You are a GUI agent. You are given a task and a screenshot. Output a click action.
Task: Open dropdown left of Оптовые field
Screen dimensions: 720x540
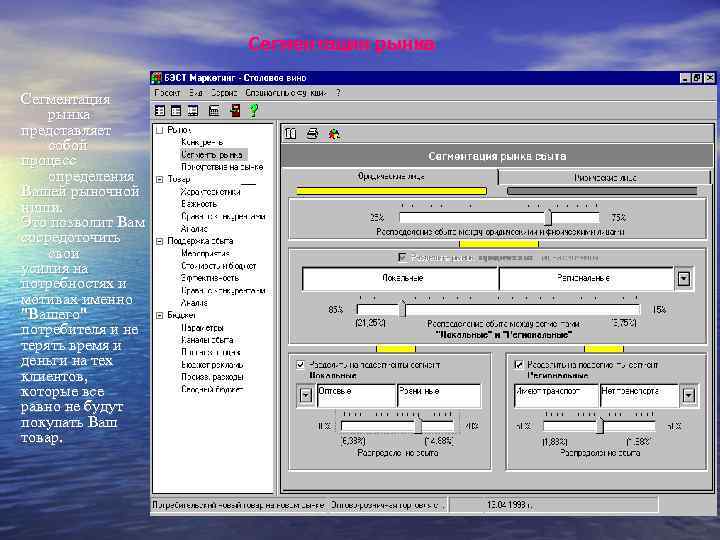[305, 396]
